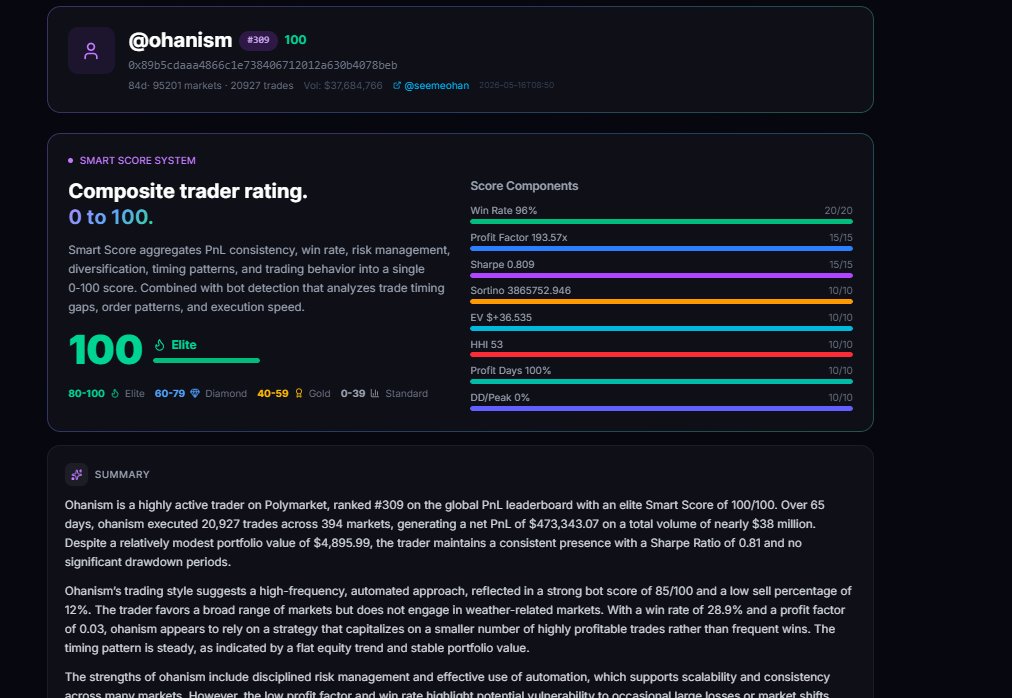This screenshot has width=1012, height=698.
Task: Click the green Elite progress bar under the rating
Action: coord(207,360)
